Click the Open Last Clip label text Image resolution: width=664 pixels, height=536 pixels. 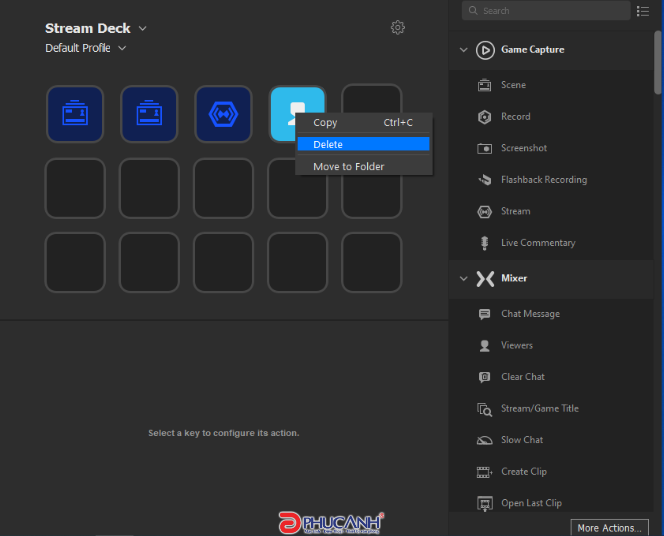[x=531, y=503]
